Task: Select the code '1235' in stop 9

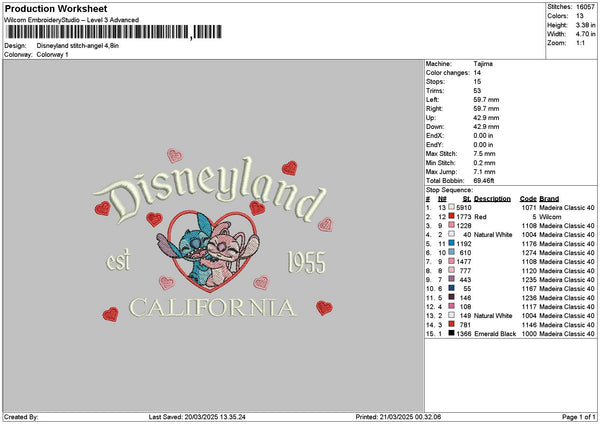Action: 529,280
